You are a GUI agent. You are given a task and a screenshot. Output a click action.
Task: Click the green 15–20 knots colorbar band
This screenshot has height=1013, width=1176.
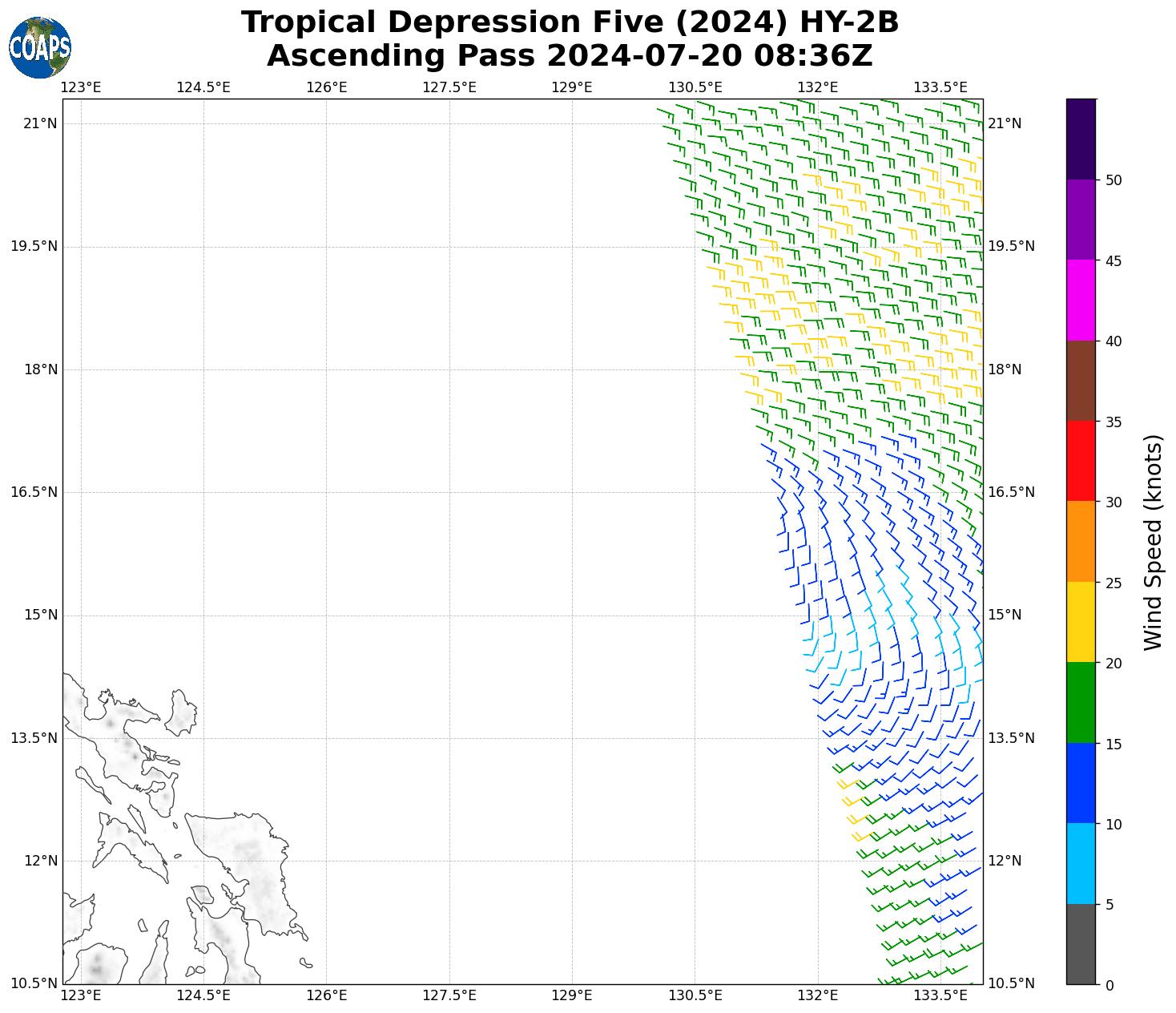1081,702
